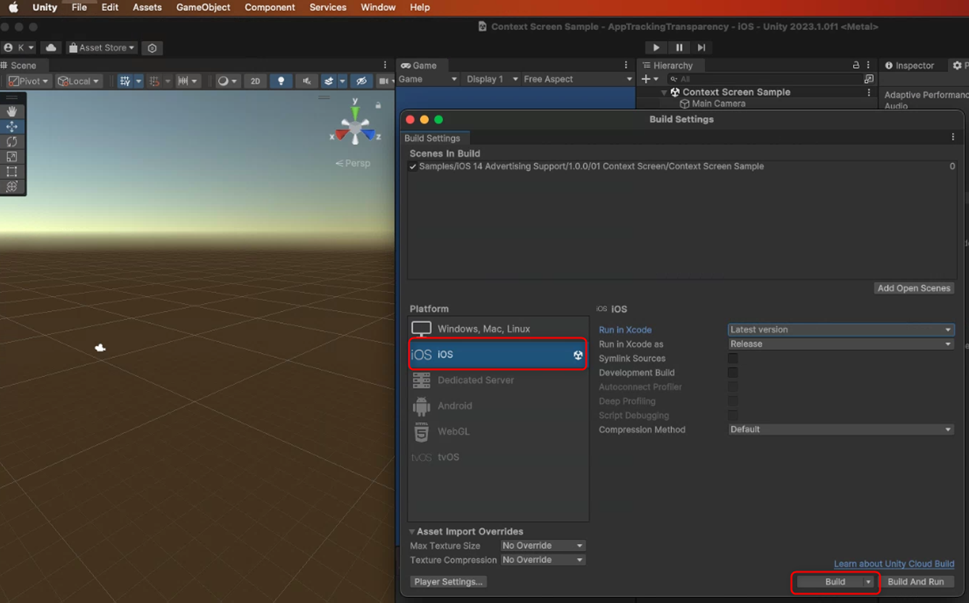This screenshot has height=603, width=969.
Task: Enable Development Build checkbox
Action: coord(733,373)
